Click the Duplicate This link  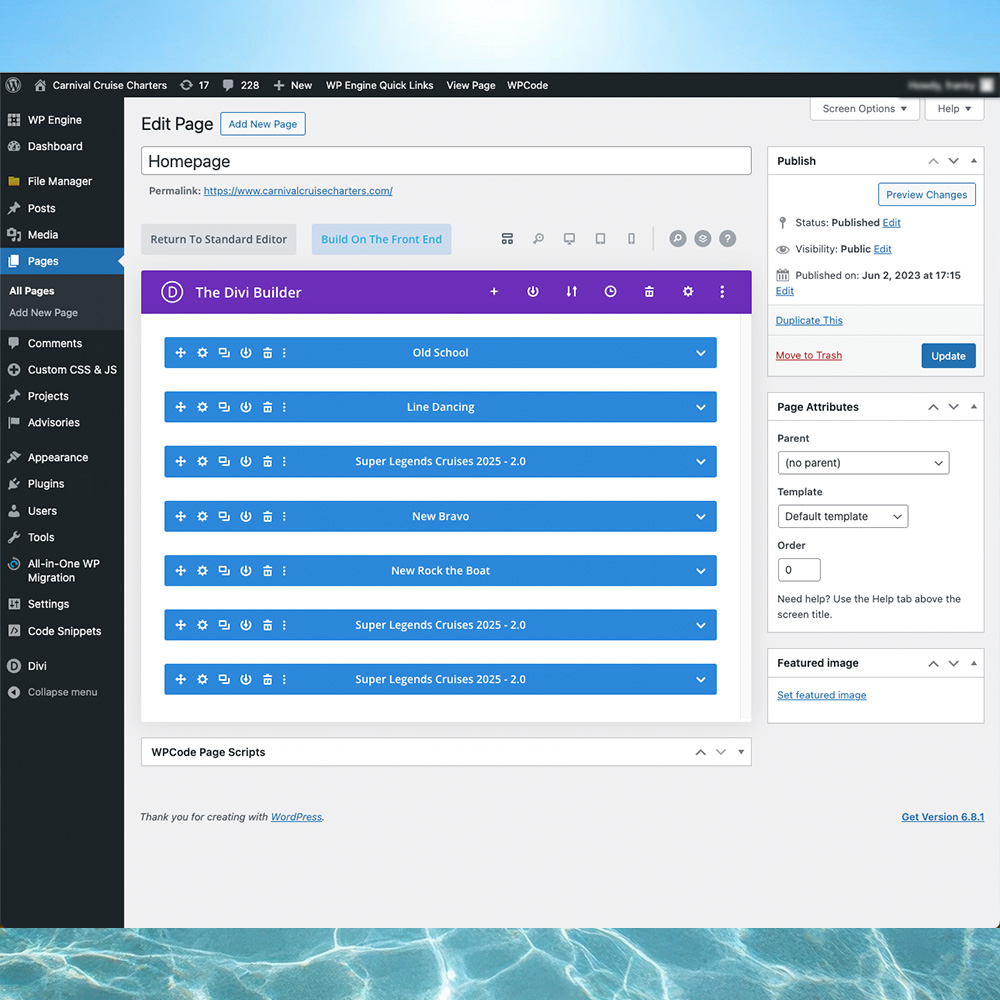point(809,320)
